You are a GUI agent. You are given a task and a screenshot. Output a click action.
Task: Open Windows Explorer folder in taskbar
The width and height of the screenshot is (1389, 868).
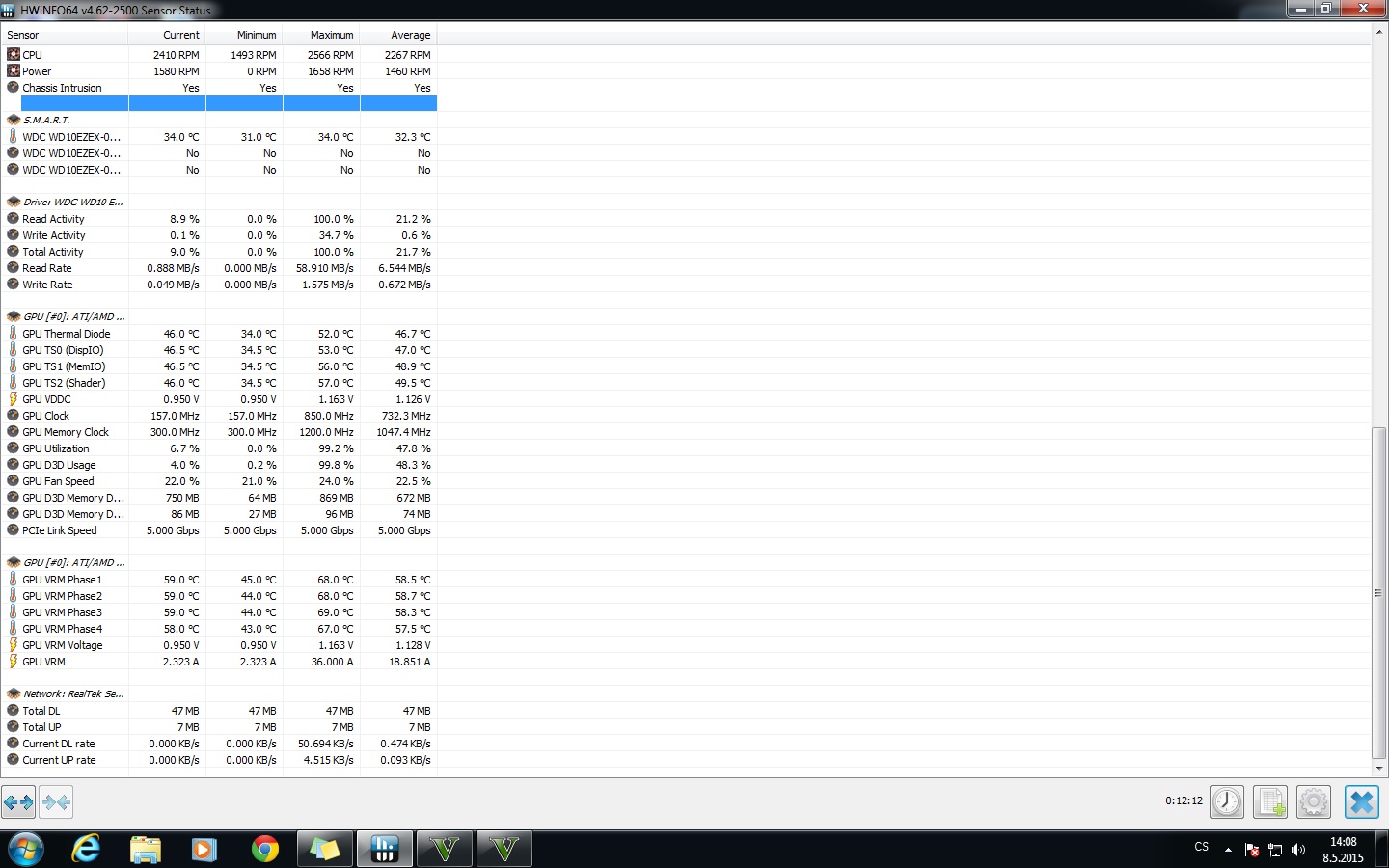tap(146, 850)
